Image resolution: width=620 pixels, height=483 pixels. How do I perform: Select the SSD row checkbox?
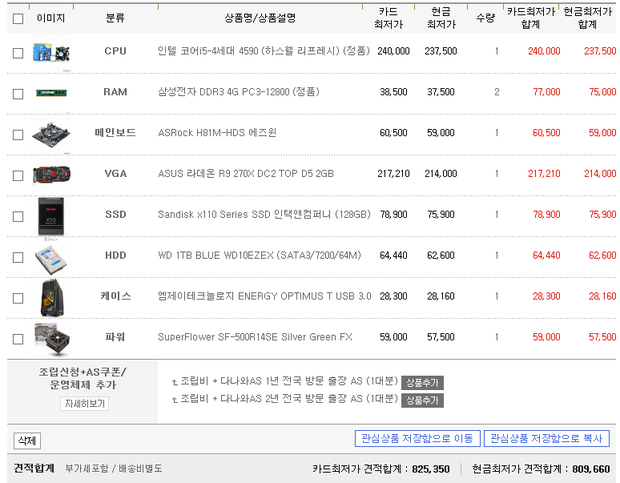17,215
